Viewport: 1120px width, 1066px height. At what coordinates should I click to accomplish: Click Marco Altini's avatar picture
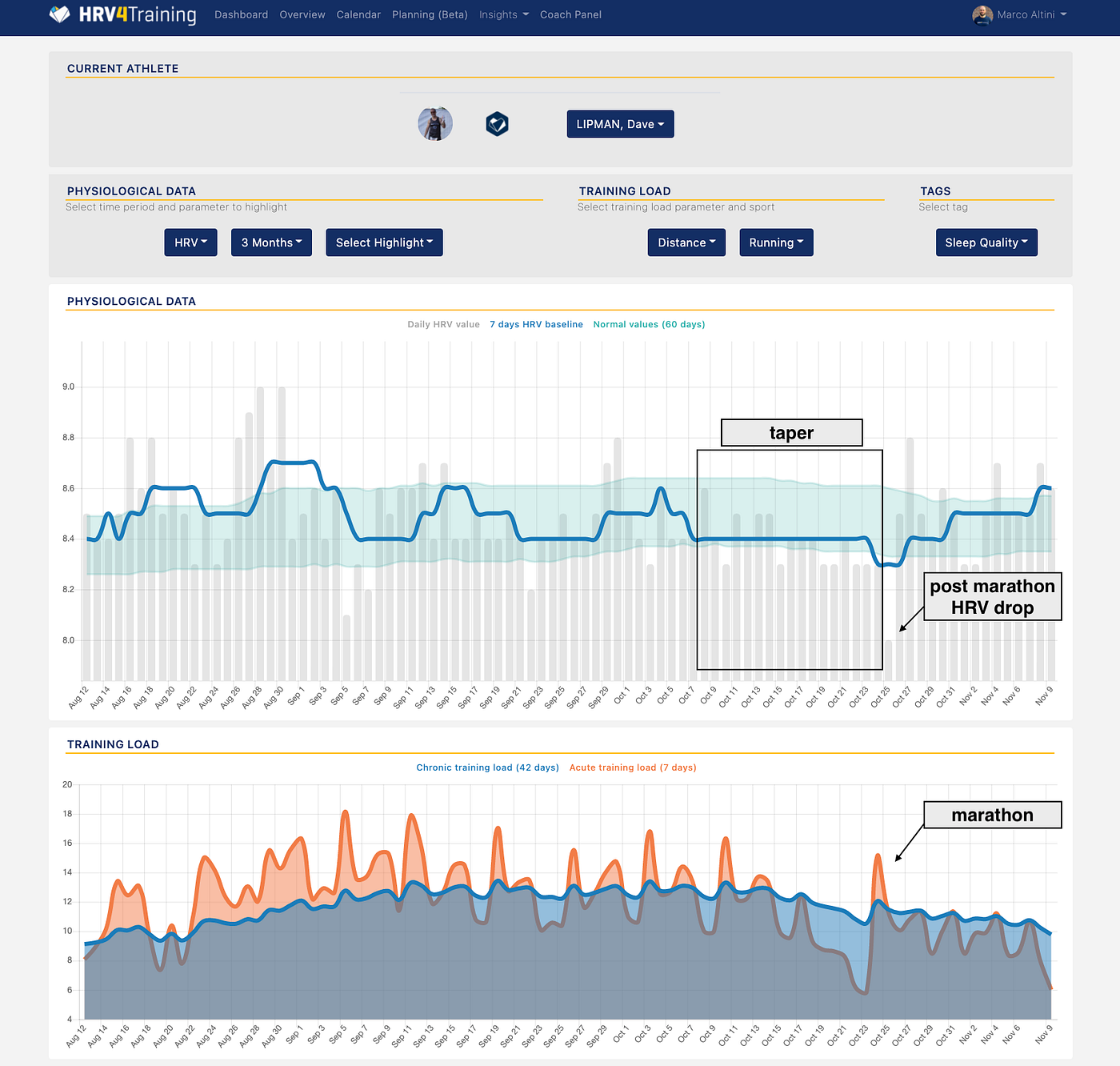(982, 14)
